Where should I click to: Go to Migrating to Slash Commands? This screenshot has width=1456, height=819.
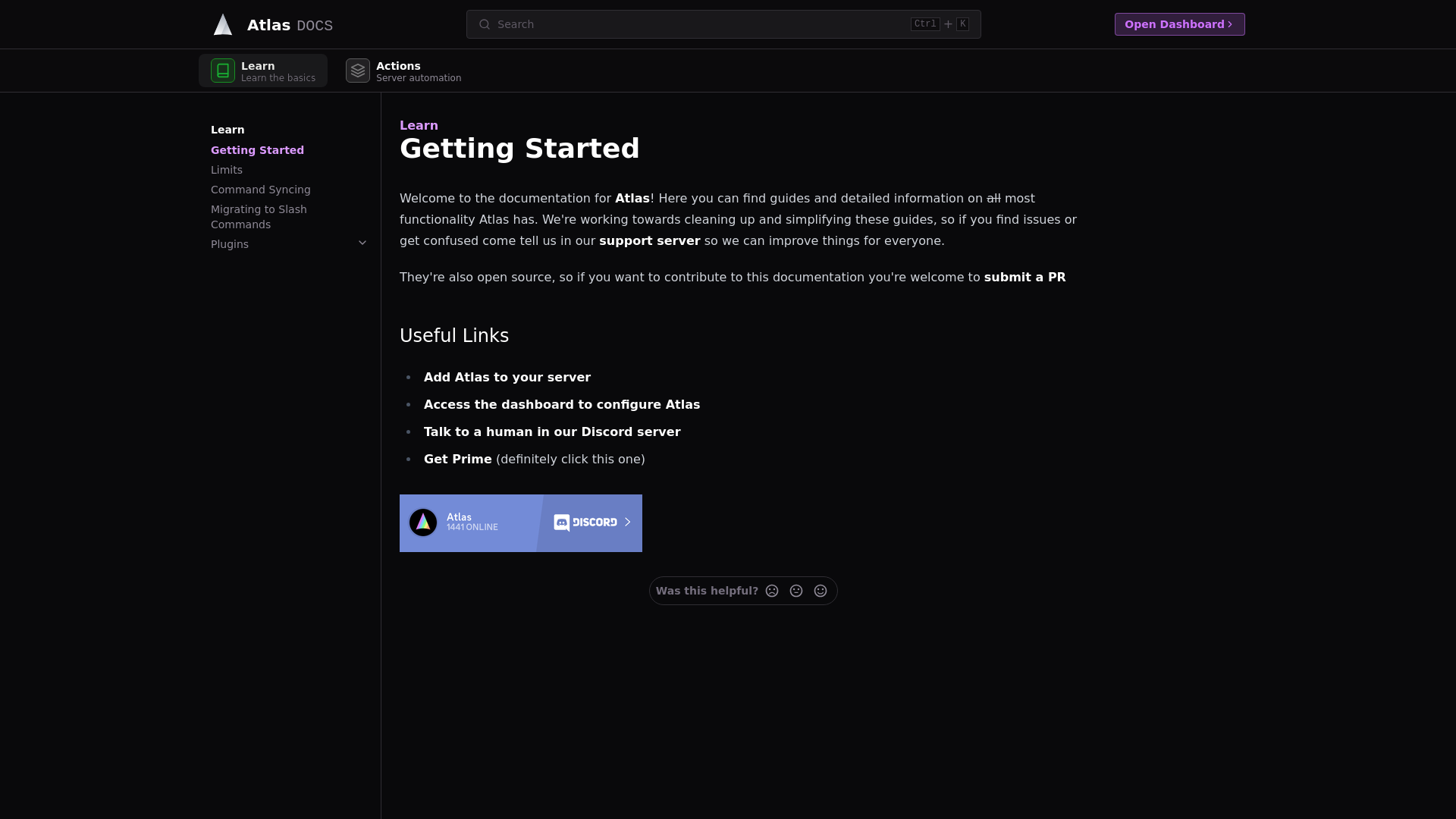tap(259, 217)
